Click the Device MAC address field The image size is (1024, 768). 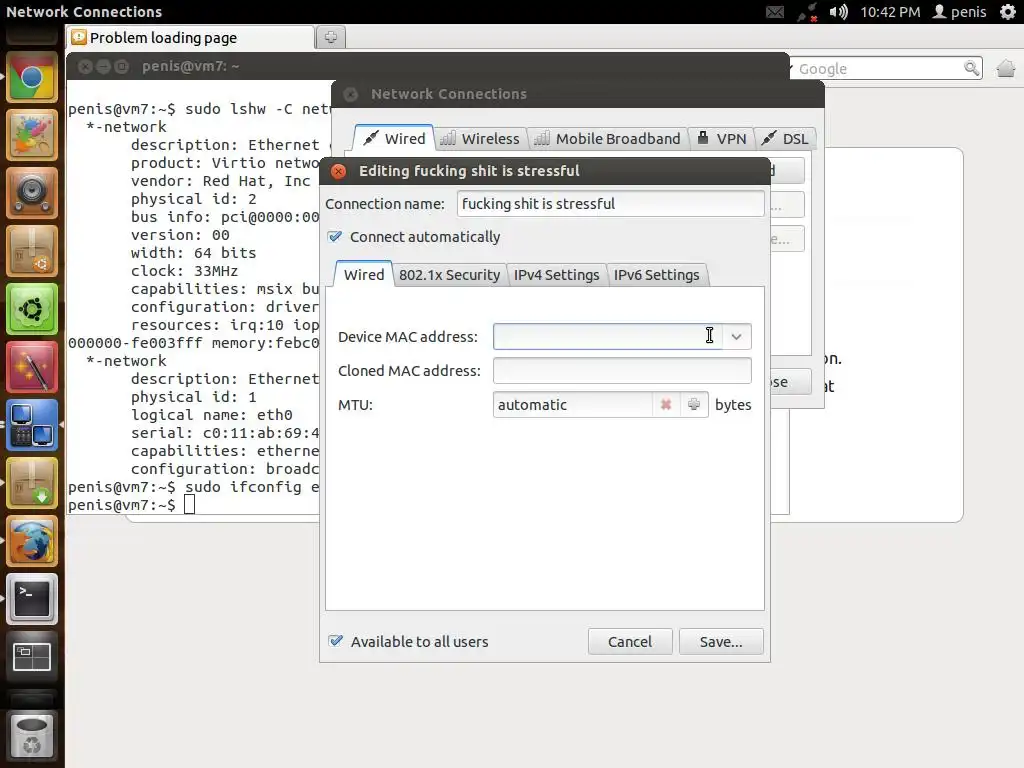point(607,336)
